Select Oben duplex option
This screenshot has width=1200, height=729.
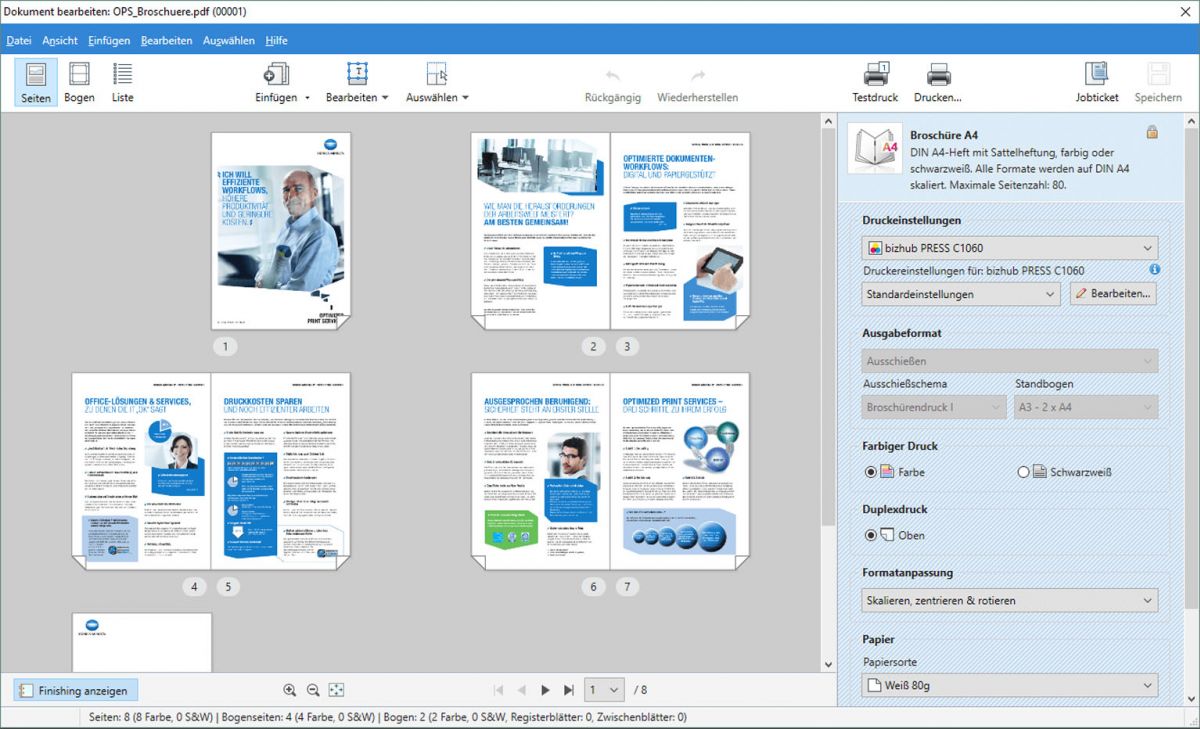pyautogui.click(x=871, y=535)
